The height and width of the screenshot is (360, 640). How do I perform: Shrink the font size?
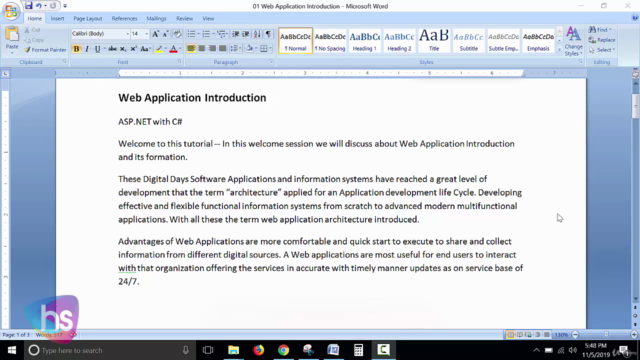point(165,34)
